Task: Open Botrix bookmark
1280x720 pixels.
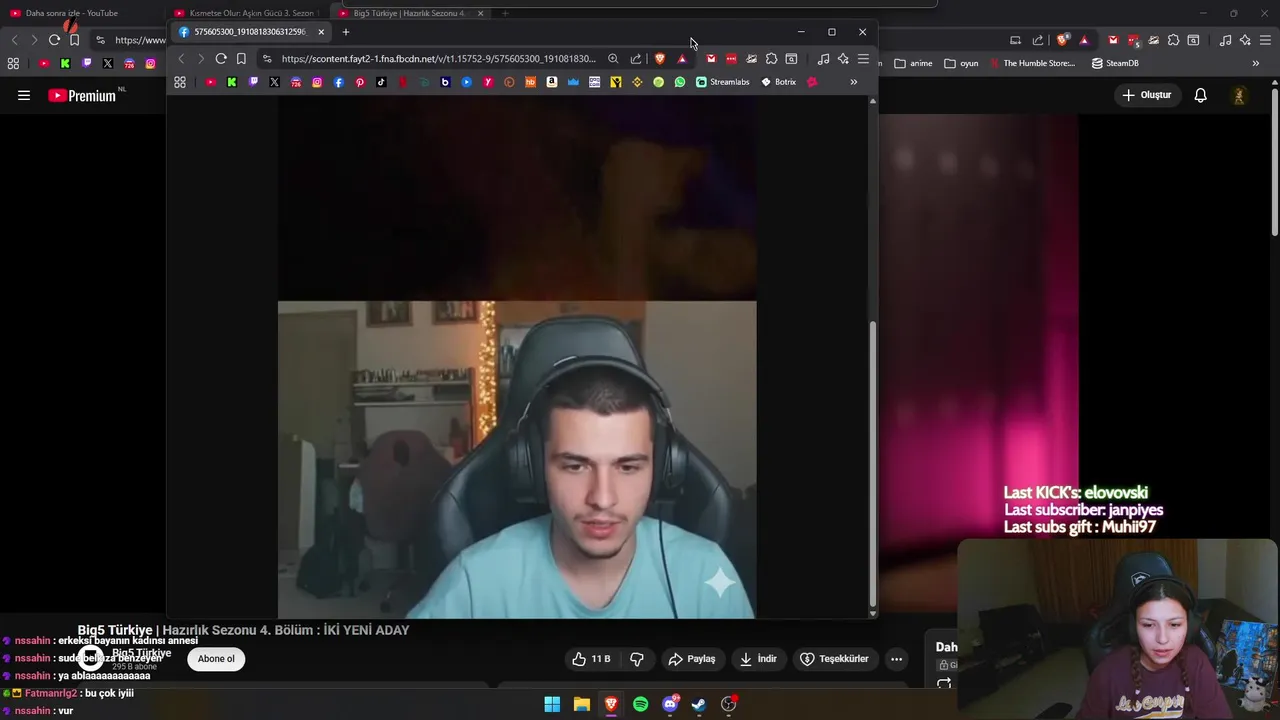Action: 778,82
